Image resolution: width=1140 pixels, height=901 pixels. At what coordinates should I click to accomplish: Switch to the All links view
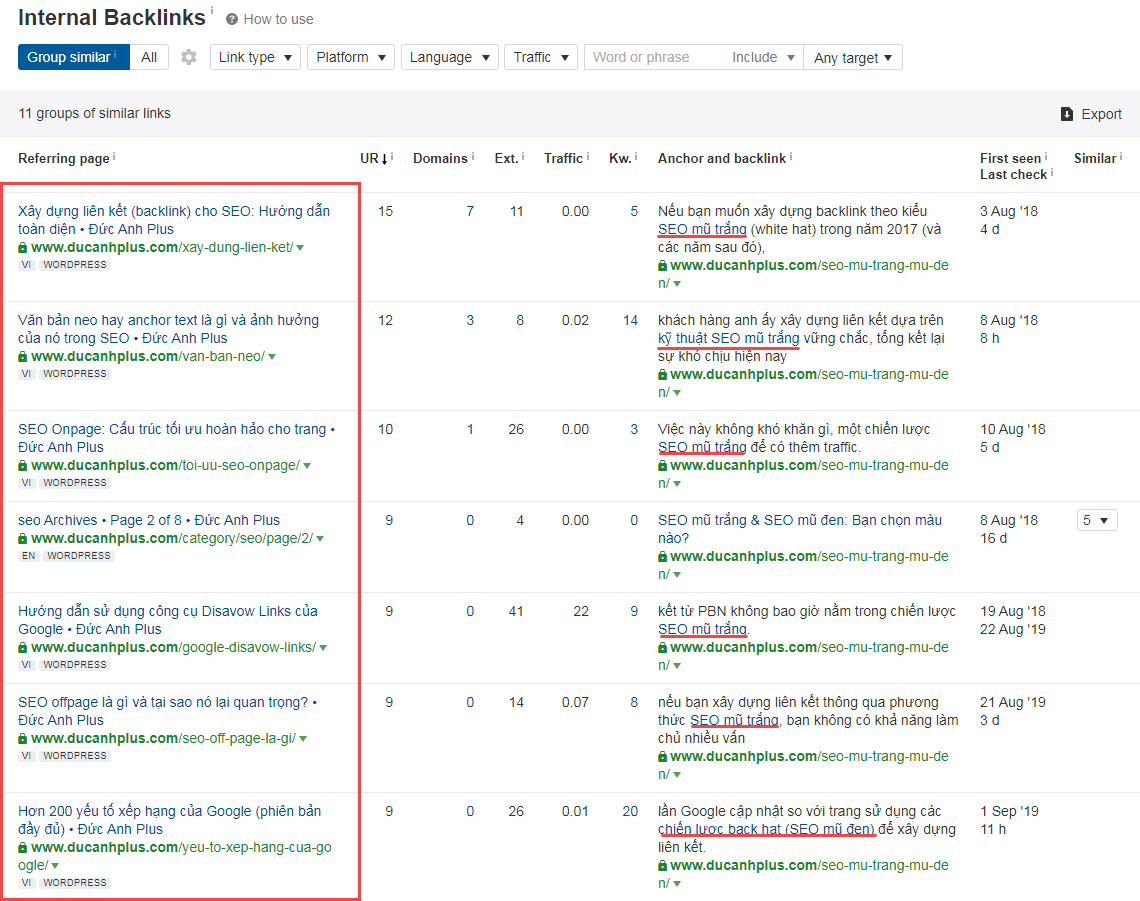click(x=149, y=57)
